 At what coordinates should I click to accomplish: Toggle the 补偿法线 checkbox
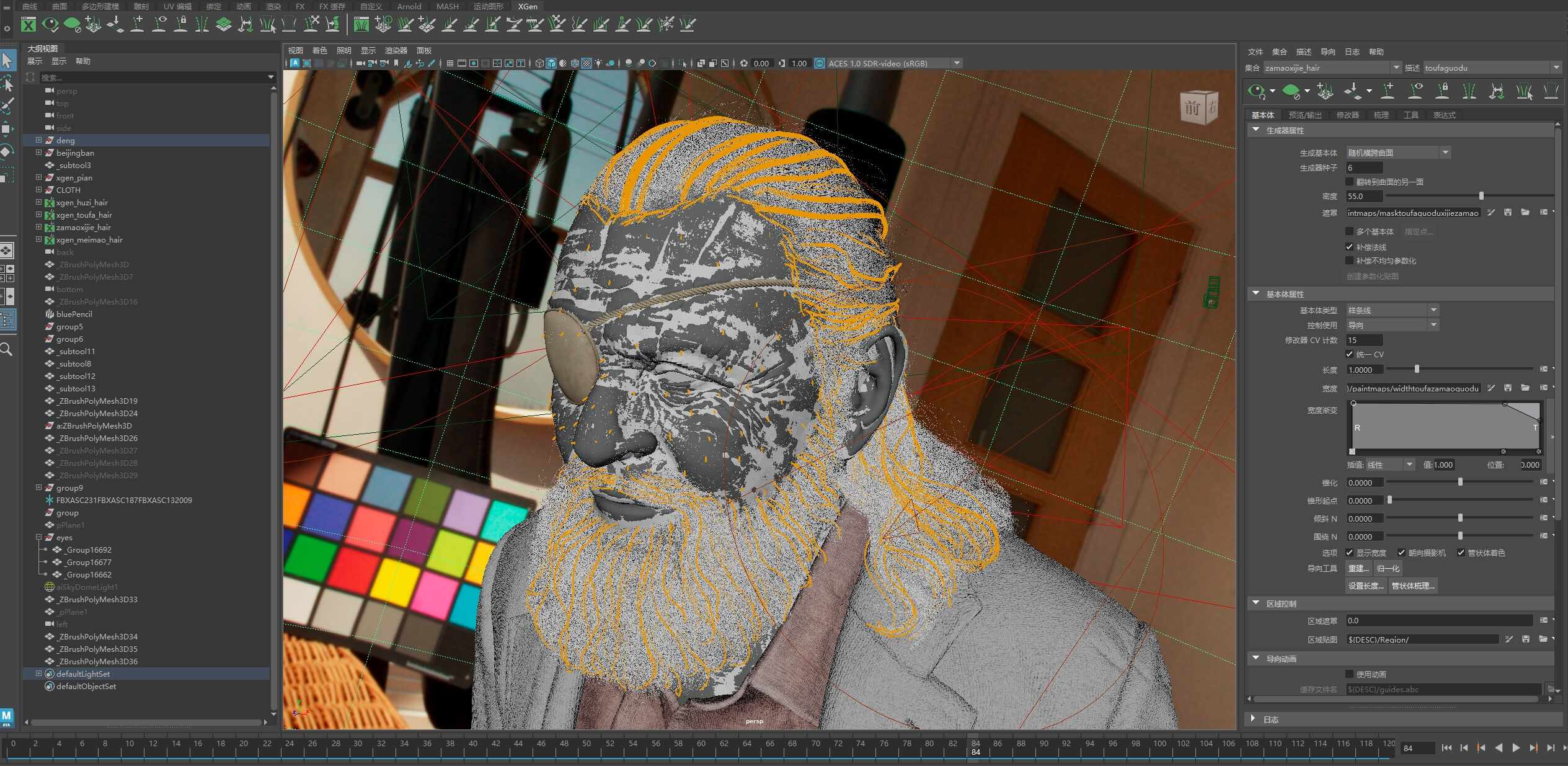(1349, 246)
